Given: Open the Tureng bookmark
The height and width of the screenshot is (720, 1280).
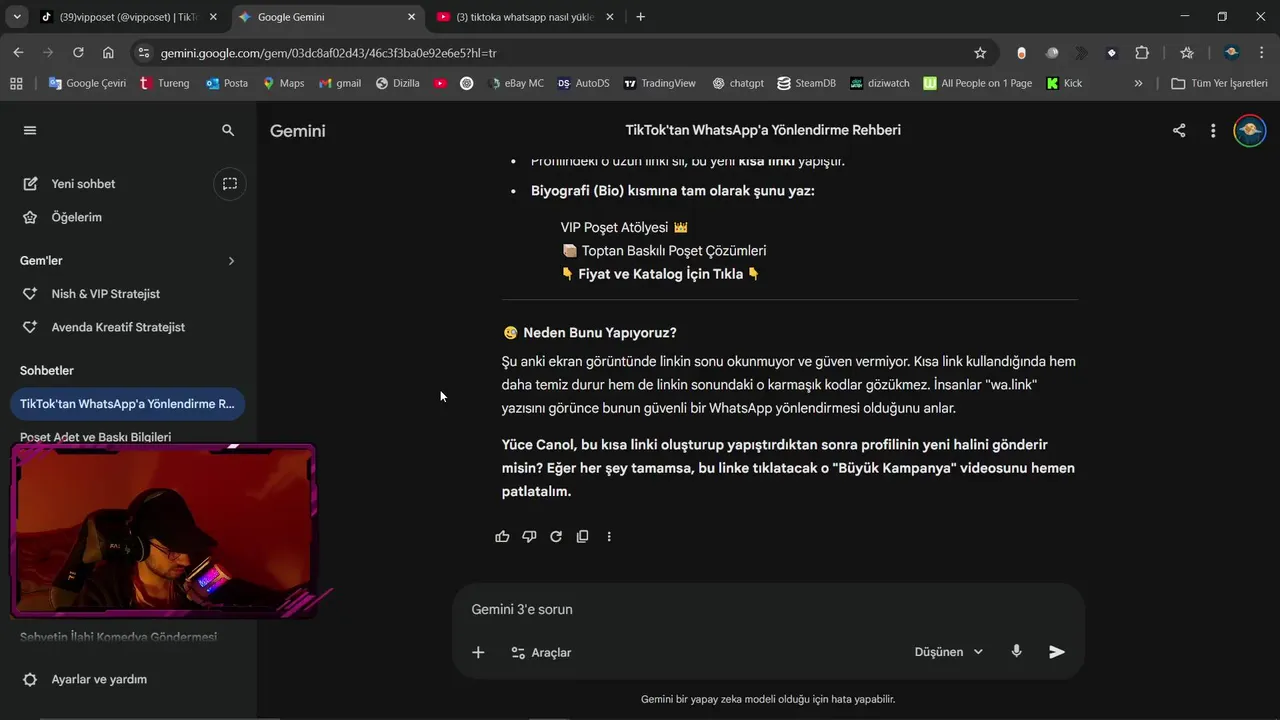Looking at the screenshot, I should click(x=165, y=83).
